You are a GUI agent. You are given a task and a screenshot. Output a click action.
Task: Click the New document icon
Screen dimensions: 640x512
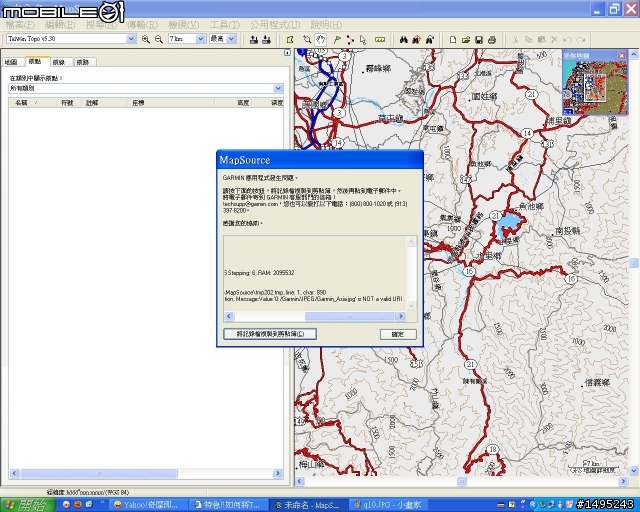(453, 40)
